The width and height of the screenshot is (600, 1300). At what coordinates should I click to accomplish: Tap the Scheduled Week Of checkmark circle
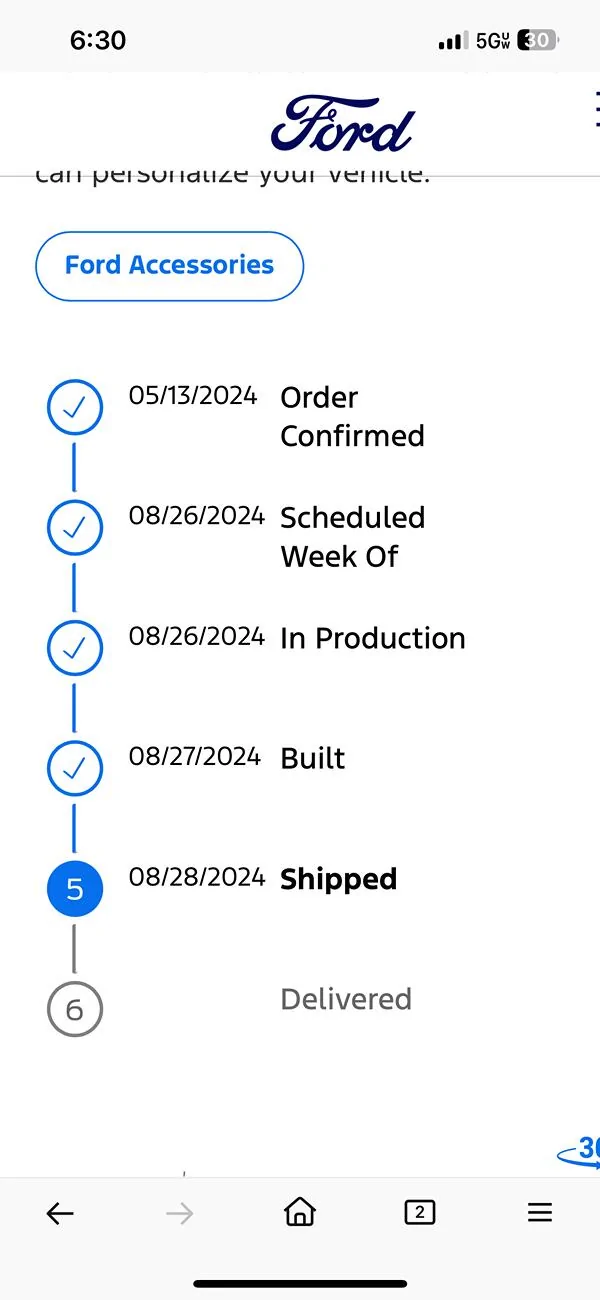(x=75, y=528)
